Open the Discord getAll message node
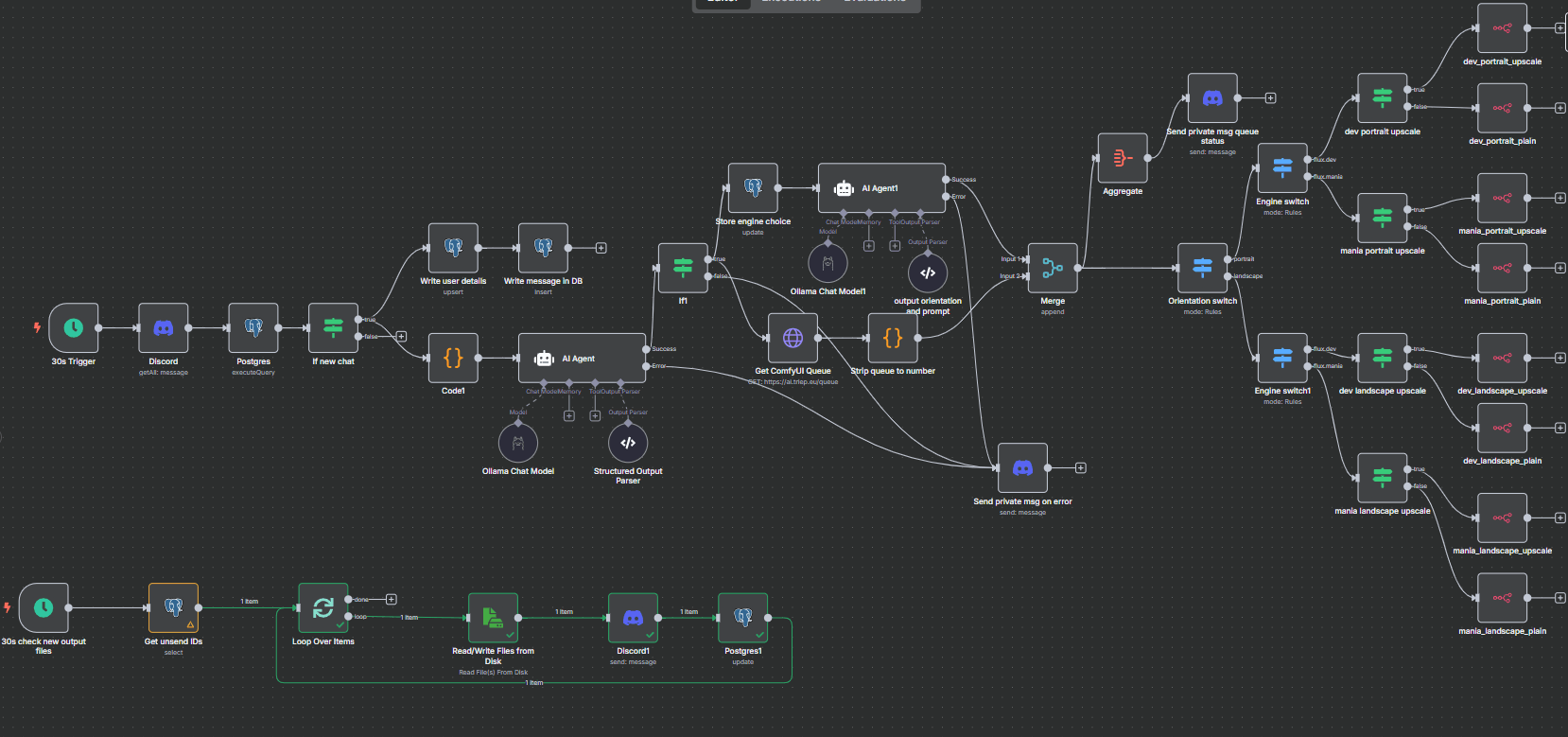1568x737 pixels. coord(164,328)
